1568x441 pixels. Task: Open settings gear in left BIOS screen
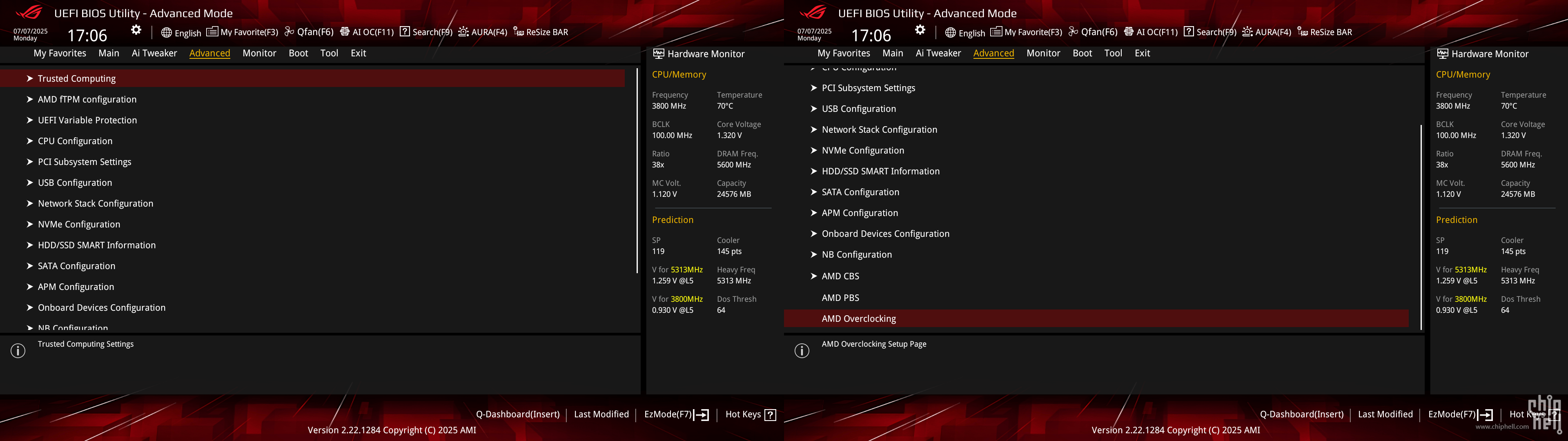[136, 30]
